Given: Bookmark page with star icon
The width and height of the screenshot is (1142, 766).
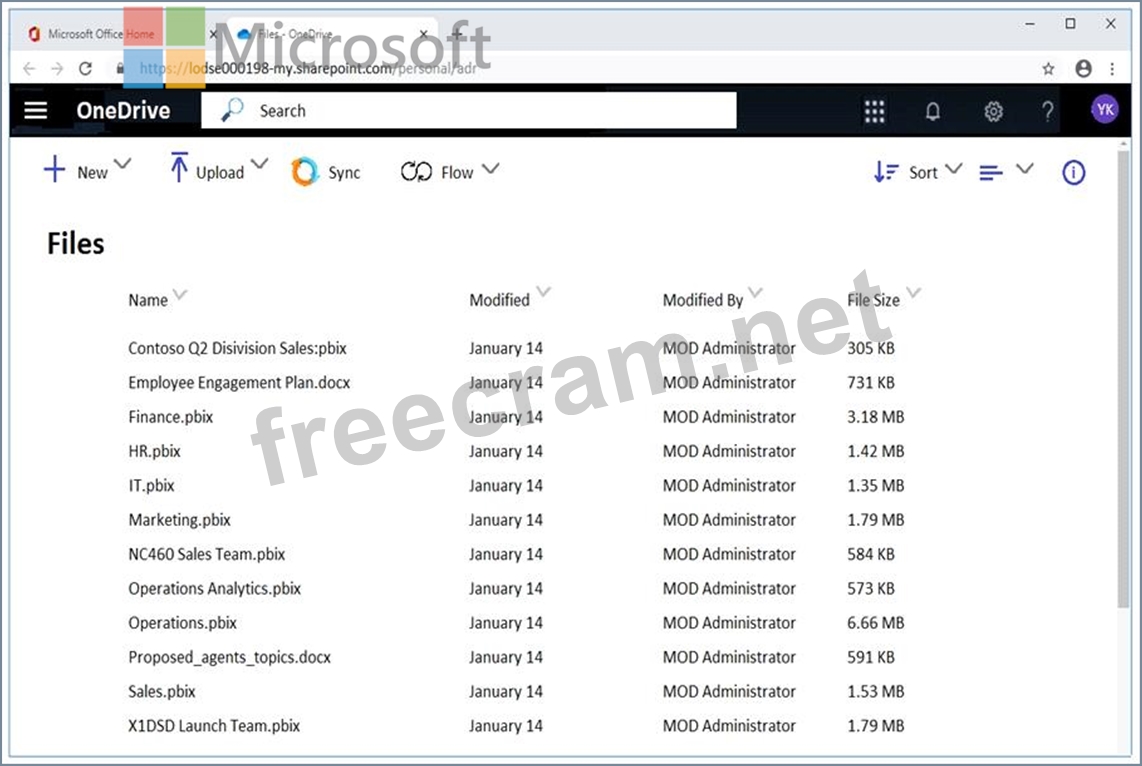Looking at the screenshot, I should click(x=1048, y=68).
